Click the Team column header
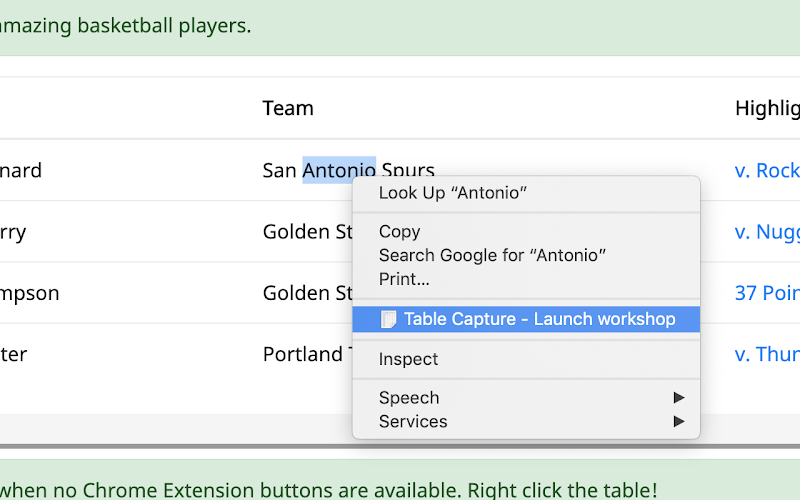Screen dimensions: 800x500 (288, 108)
